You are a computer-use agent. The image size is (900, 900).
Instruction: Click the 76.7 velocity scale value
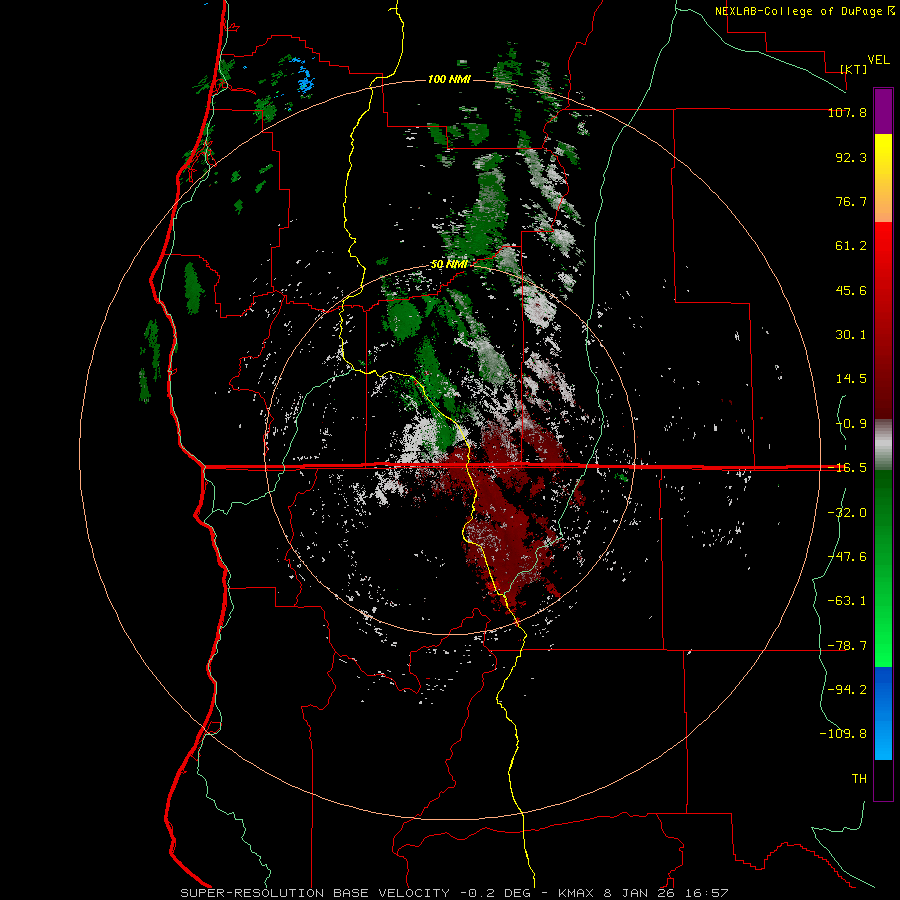851,201
